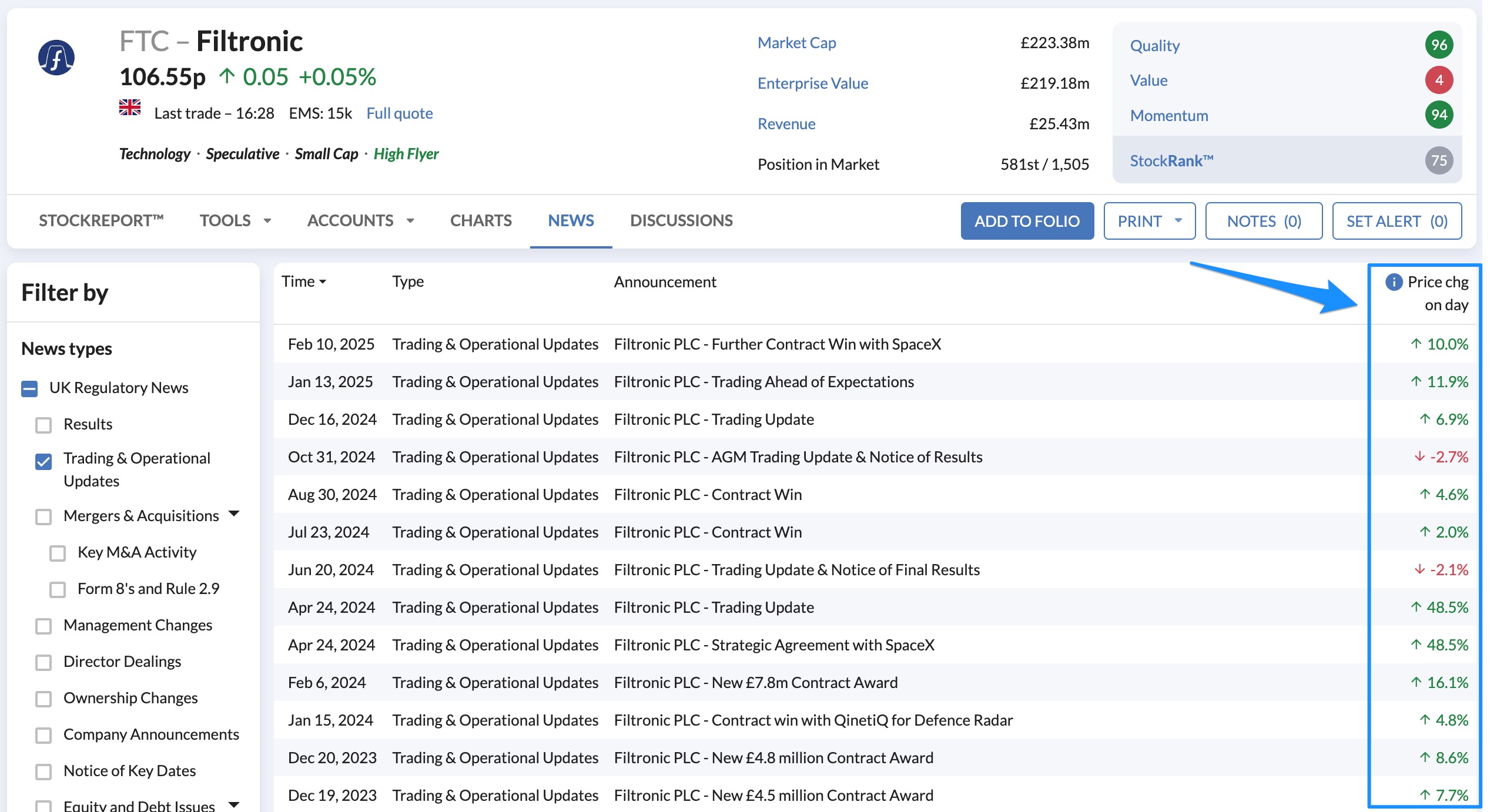Click the Value score 4 badge
Viewport: 1507px width, 812px height.
(1439, 80)
